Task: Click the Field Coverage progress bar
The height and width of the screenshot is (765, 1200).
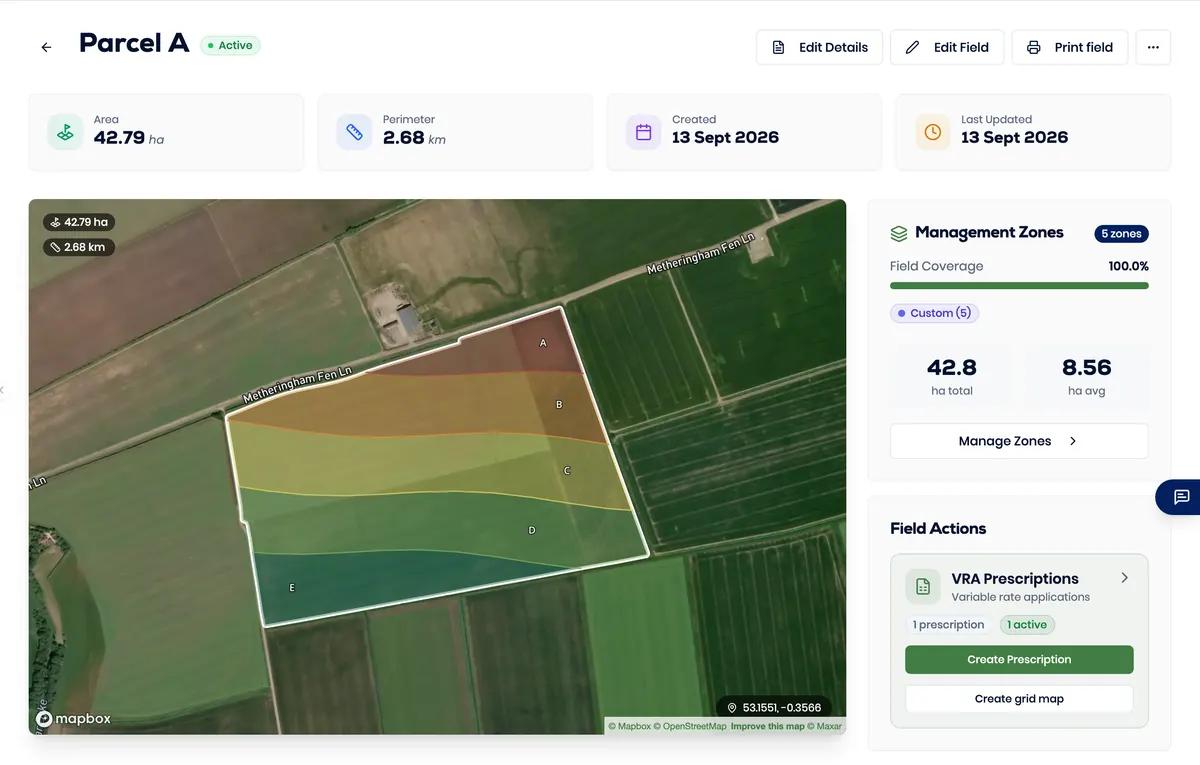Action: tap(1019, 286)
